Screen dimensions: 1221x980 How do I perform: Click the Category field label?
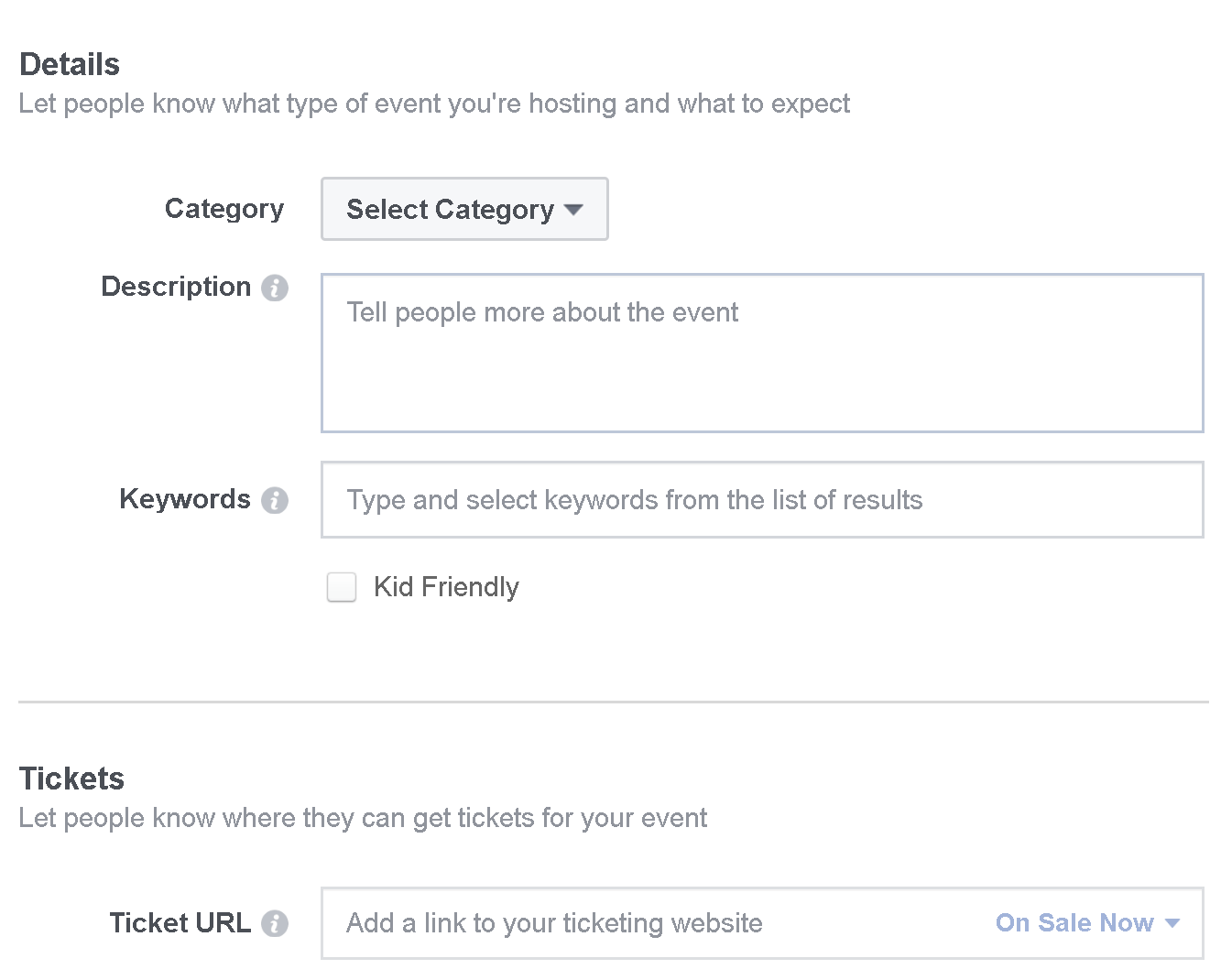click(224, 209)
